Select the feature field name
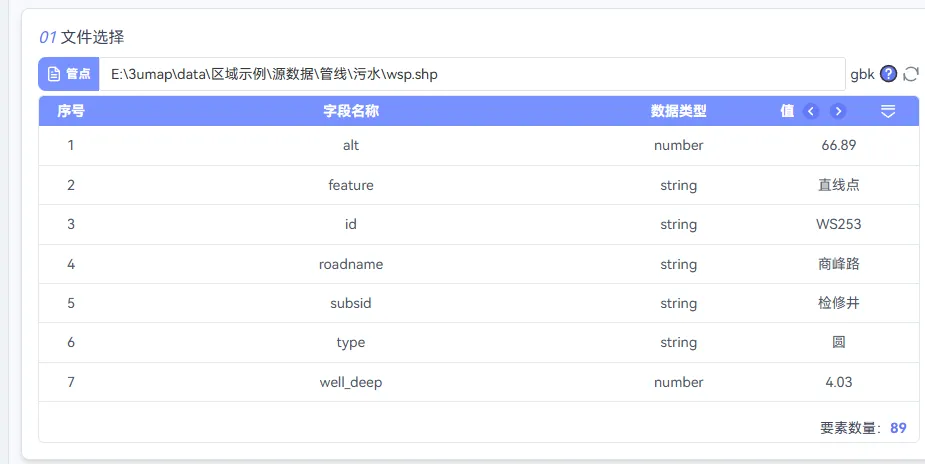Viewport: 925px width, 464px height. tap(351, 185)
